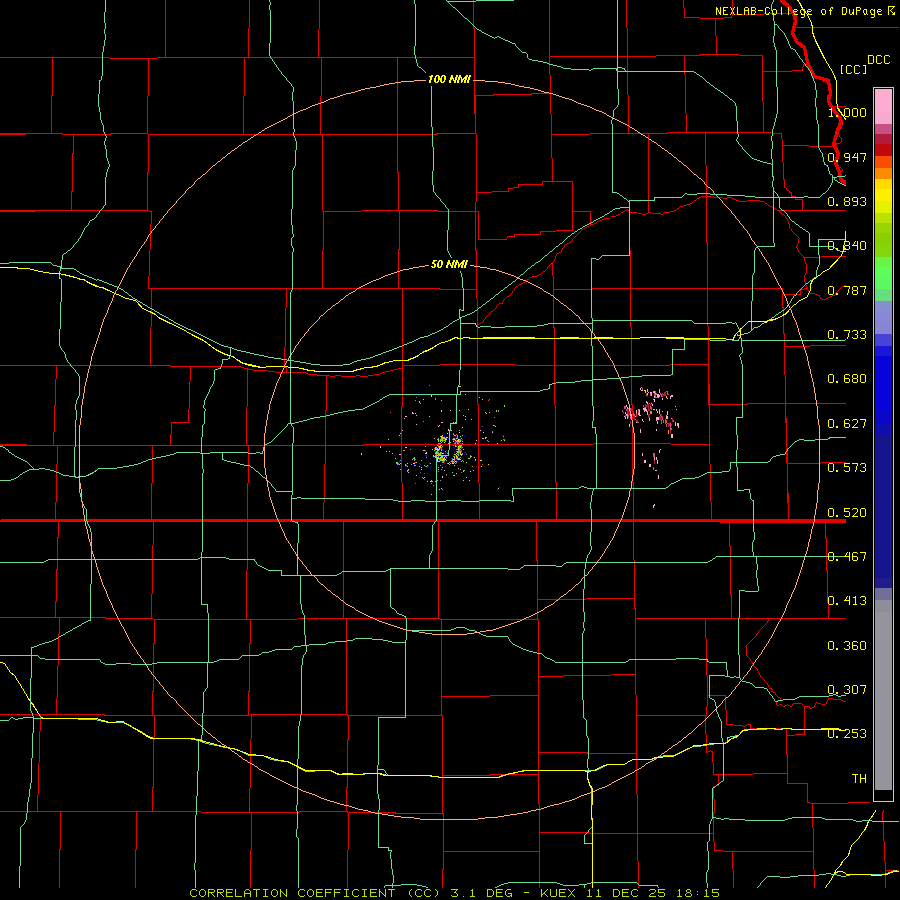The image size is (900, 900).
Task: Pick the gray segment of the color bar
Action: click(x=883, y=695)
